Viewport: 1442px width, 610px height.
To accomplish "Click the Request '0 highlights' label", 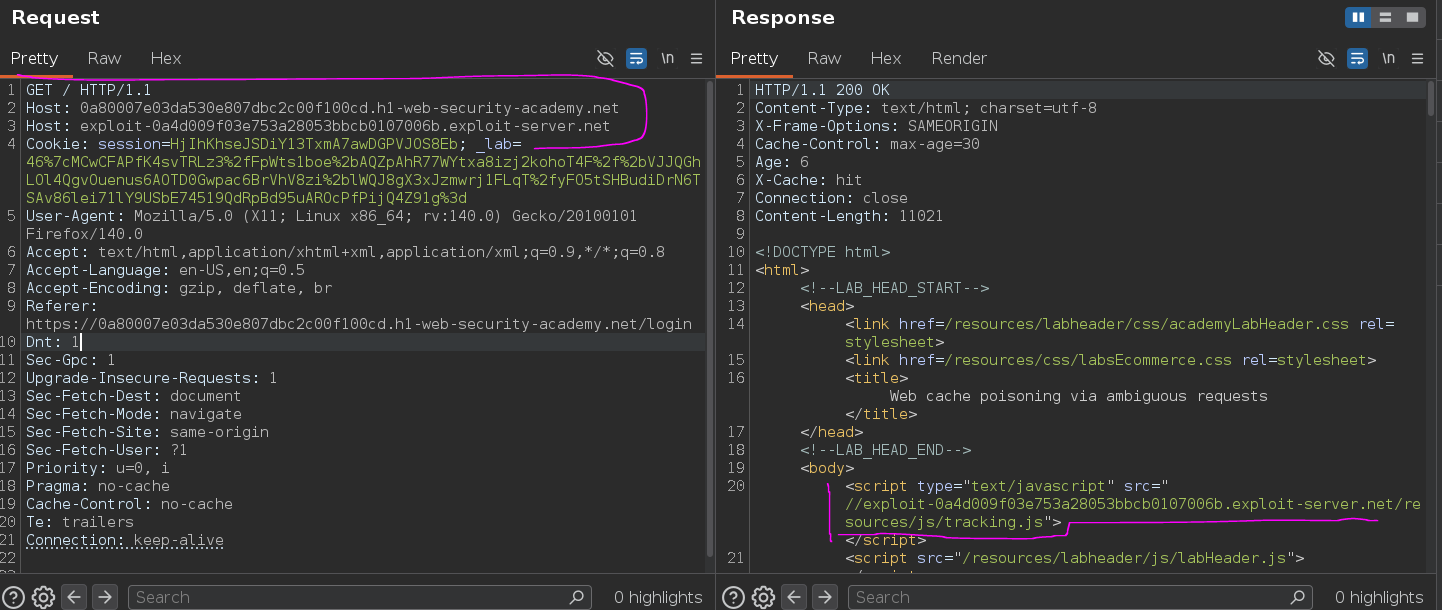I will 658,597.
